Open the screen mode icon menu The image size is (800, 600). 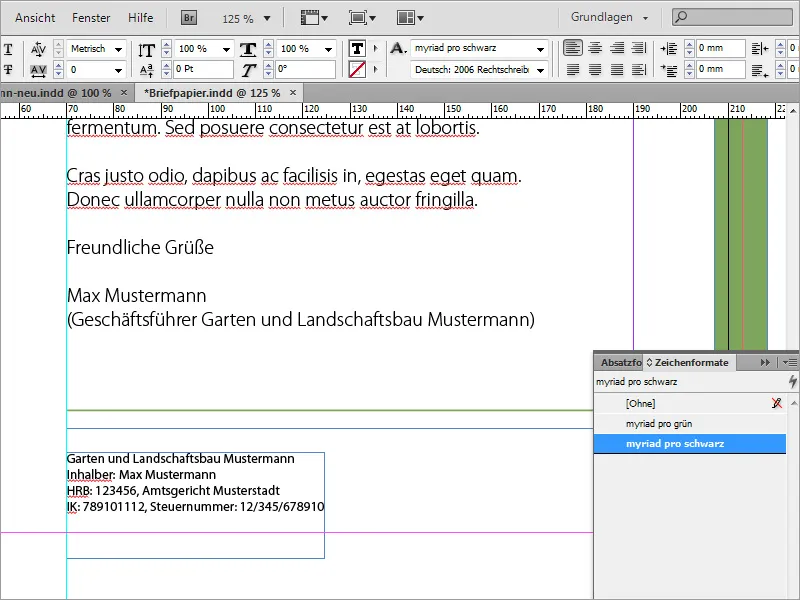coord(362,18)
